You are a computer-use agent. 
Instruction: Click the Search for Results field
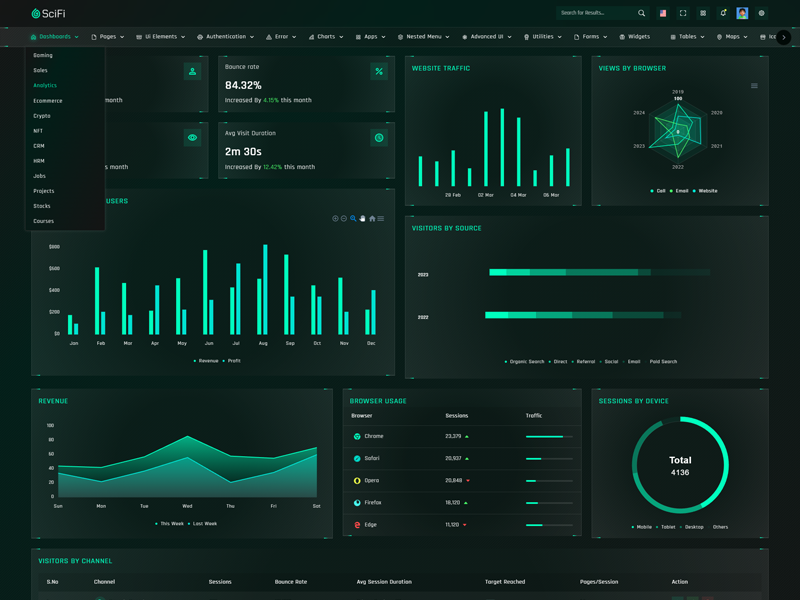(x=596, y=13)
